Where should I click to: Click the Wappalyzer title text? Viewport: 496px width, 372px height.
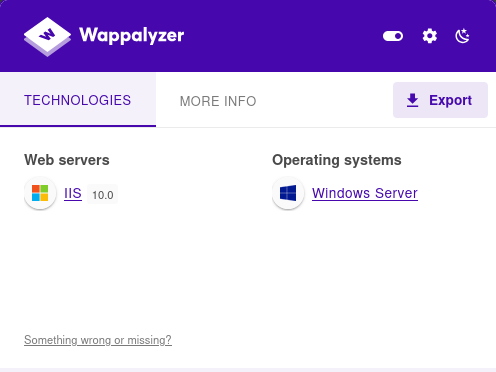(132, 36)
